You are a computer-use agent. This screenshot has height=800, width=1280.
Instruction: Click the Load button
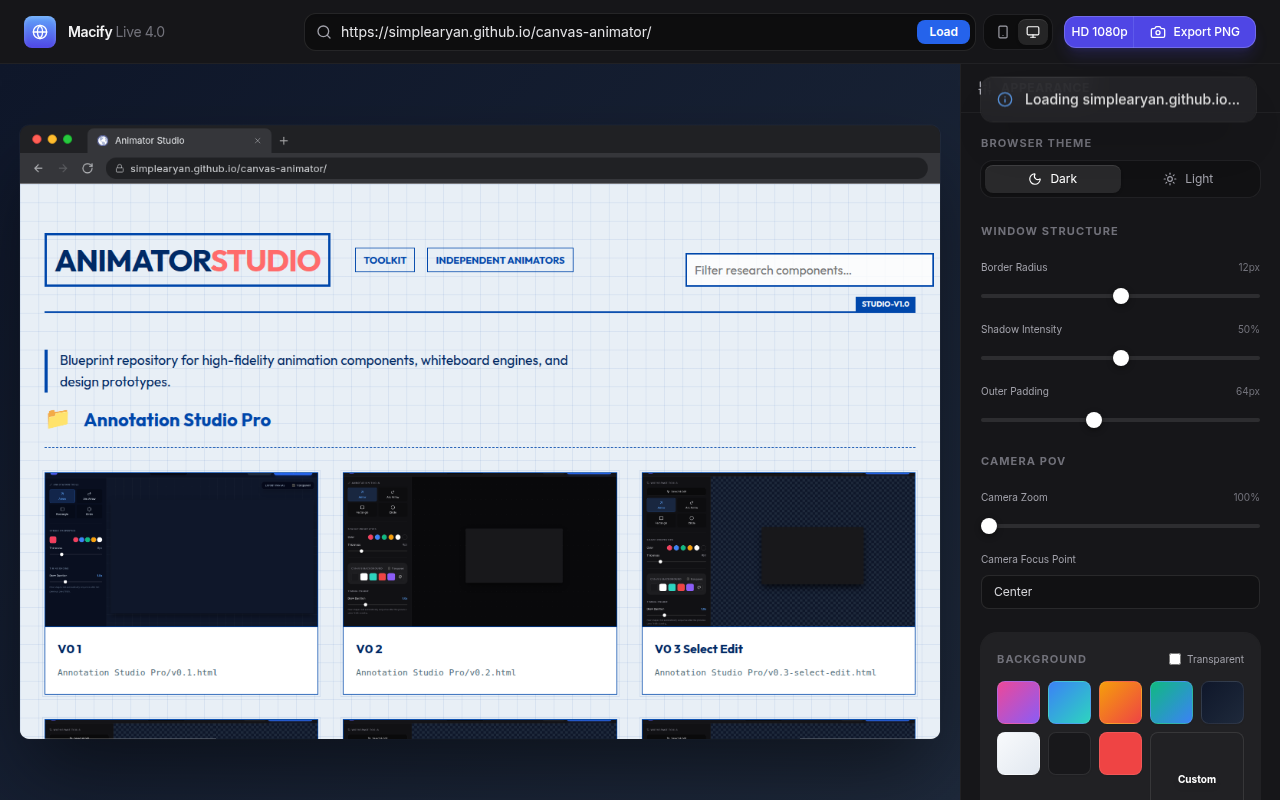click(x=943, y=32)
